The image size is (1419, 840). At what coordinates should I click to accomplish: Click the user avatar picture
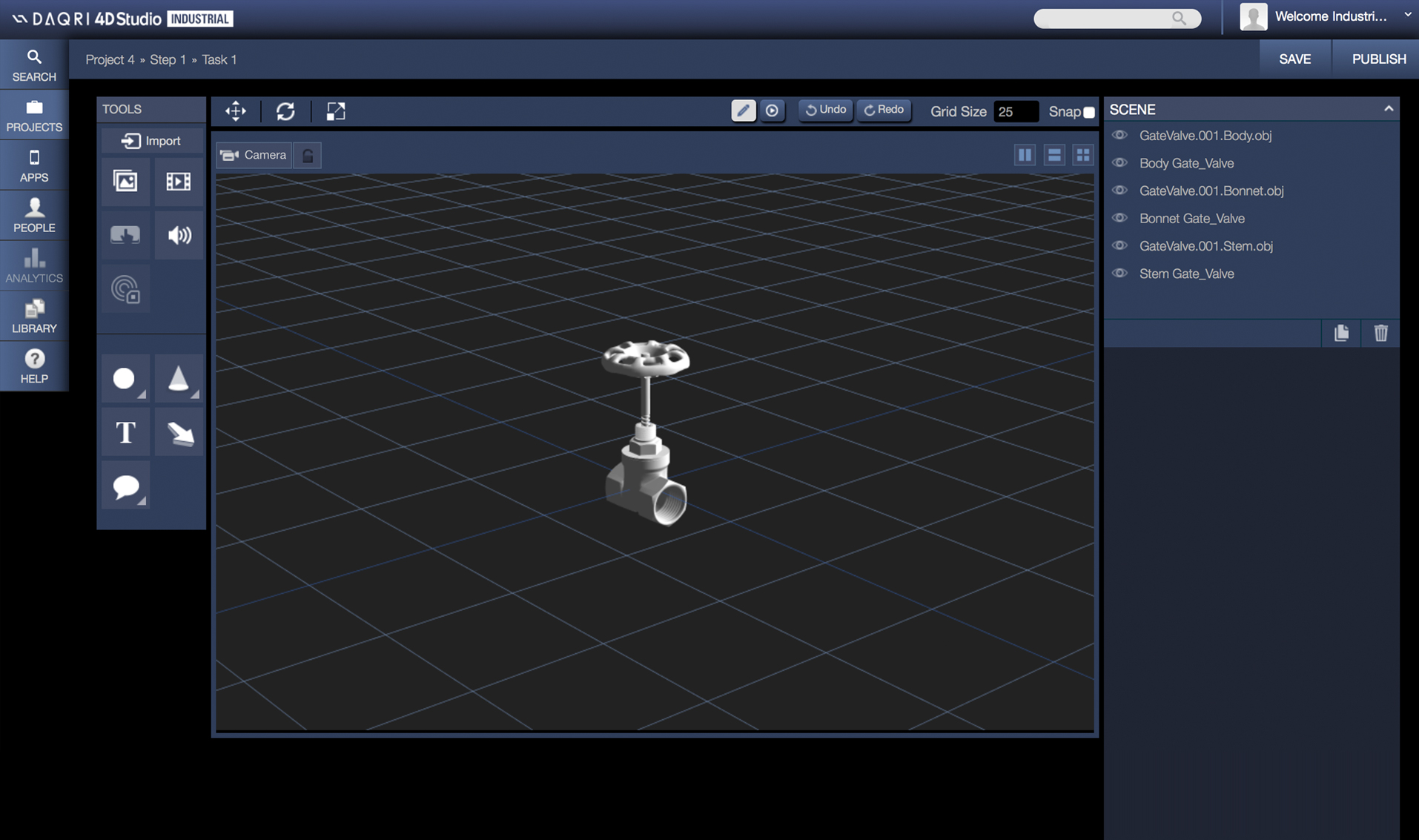[1253, 17]
